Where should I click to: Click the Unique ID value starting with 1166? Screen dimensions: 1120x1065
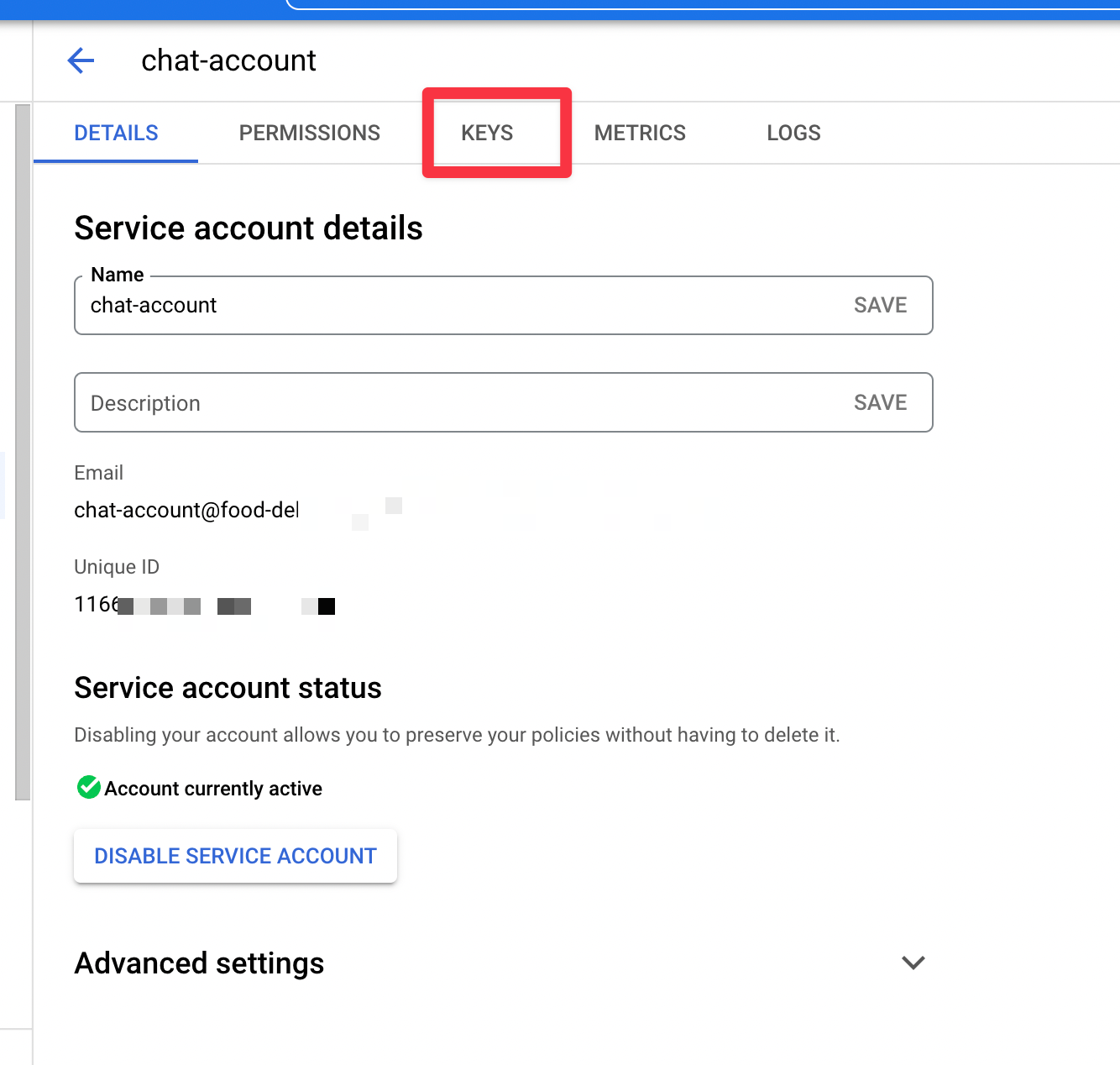(x=205, y=604)
